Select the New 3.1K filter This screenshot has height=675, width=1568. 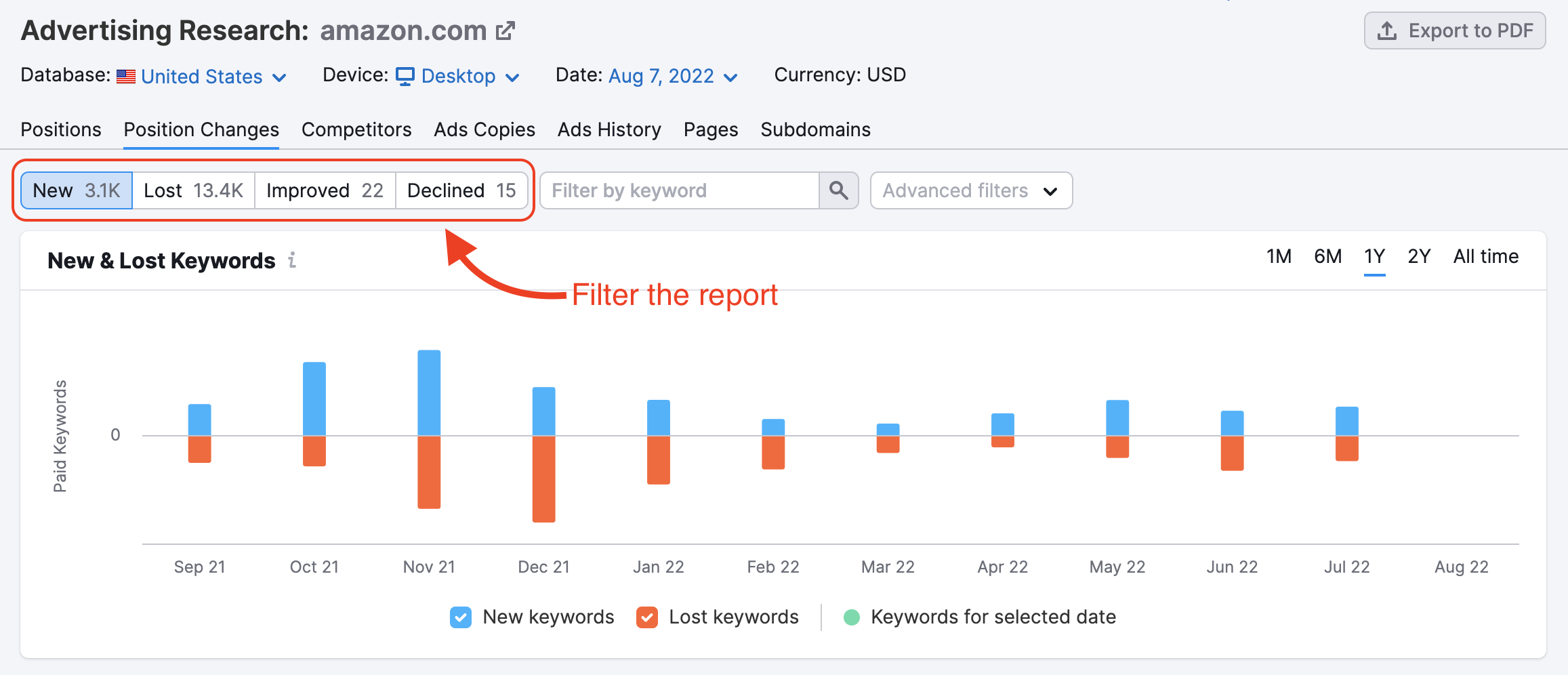(x=77, y=190)
